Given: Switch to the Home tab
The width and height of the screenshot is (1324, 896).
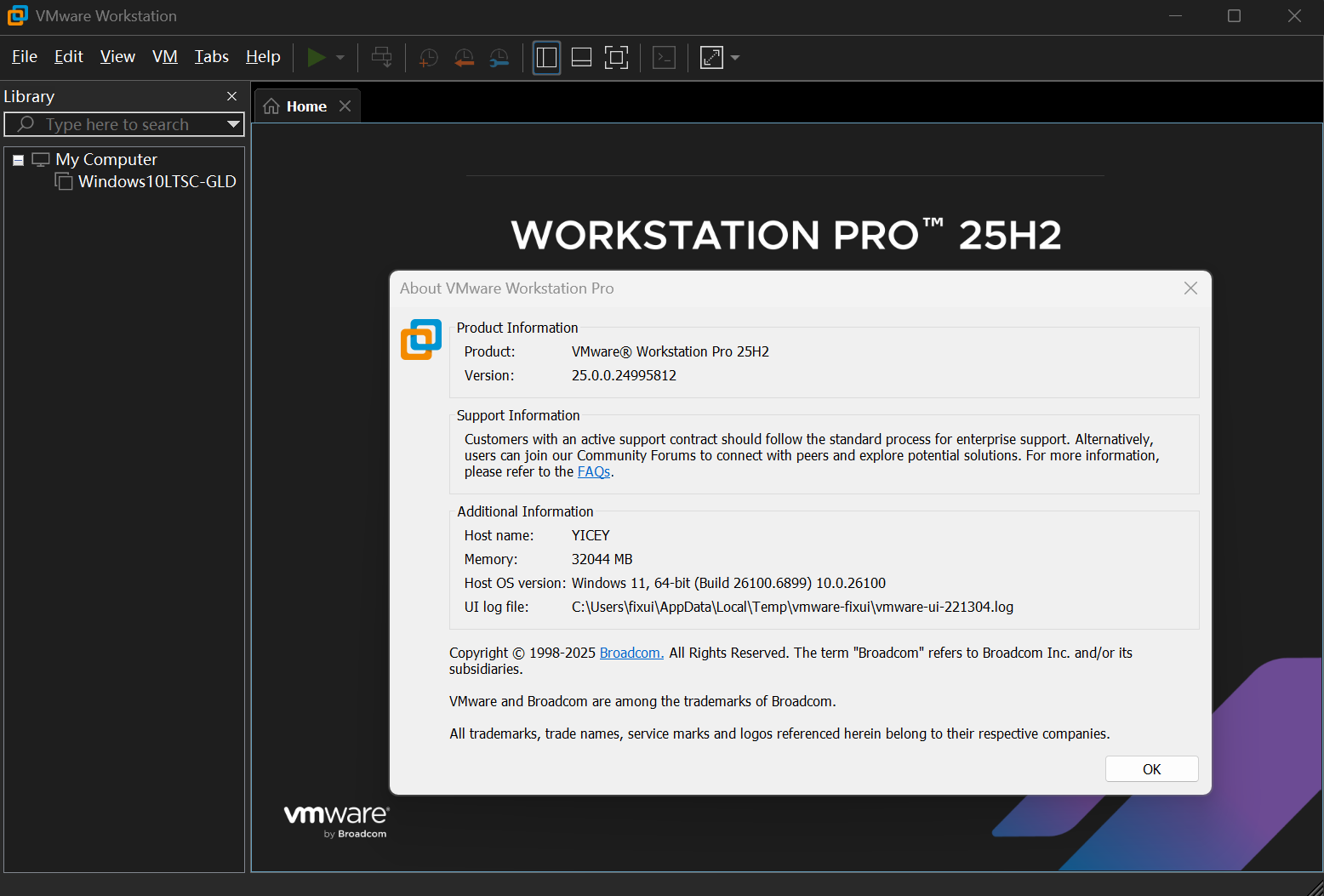Looking at the screenshot, I should [305, 106].
